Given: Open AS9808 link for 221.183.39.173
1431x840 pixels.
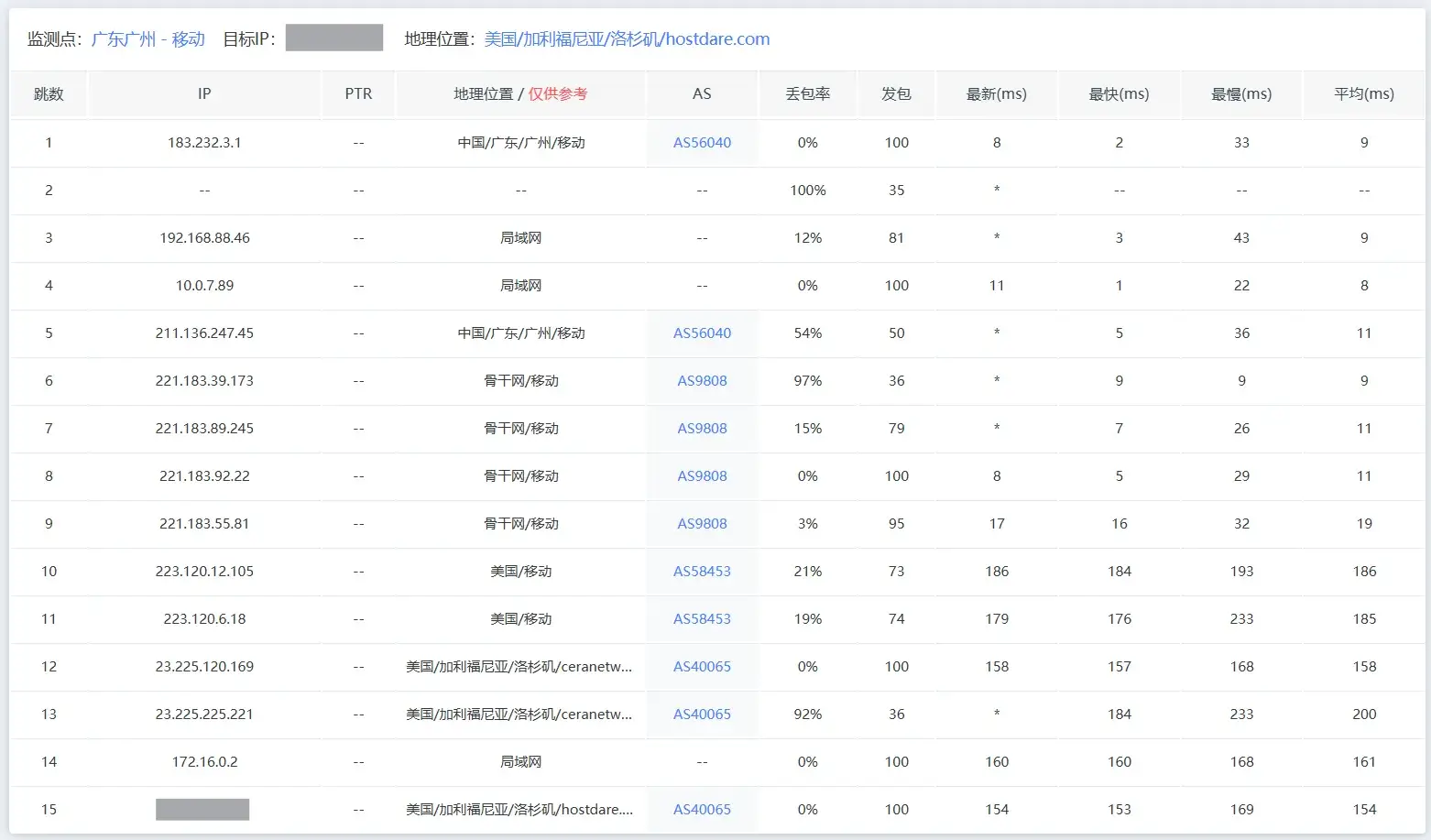Looking at the screenshot, I should [702, 381].
